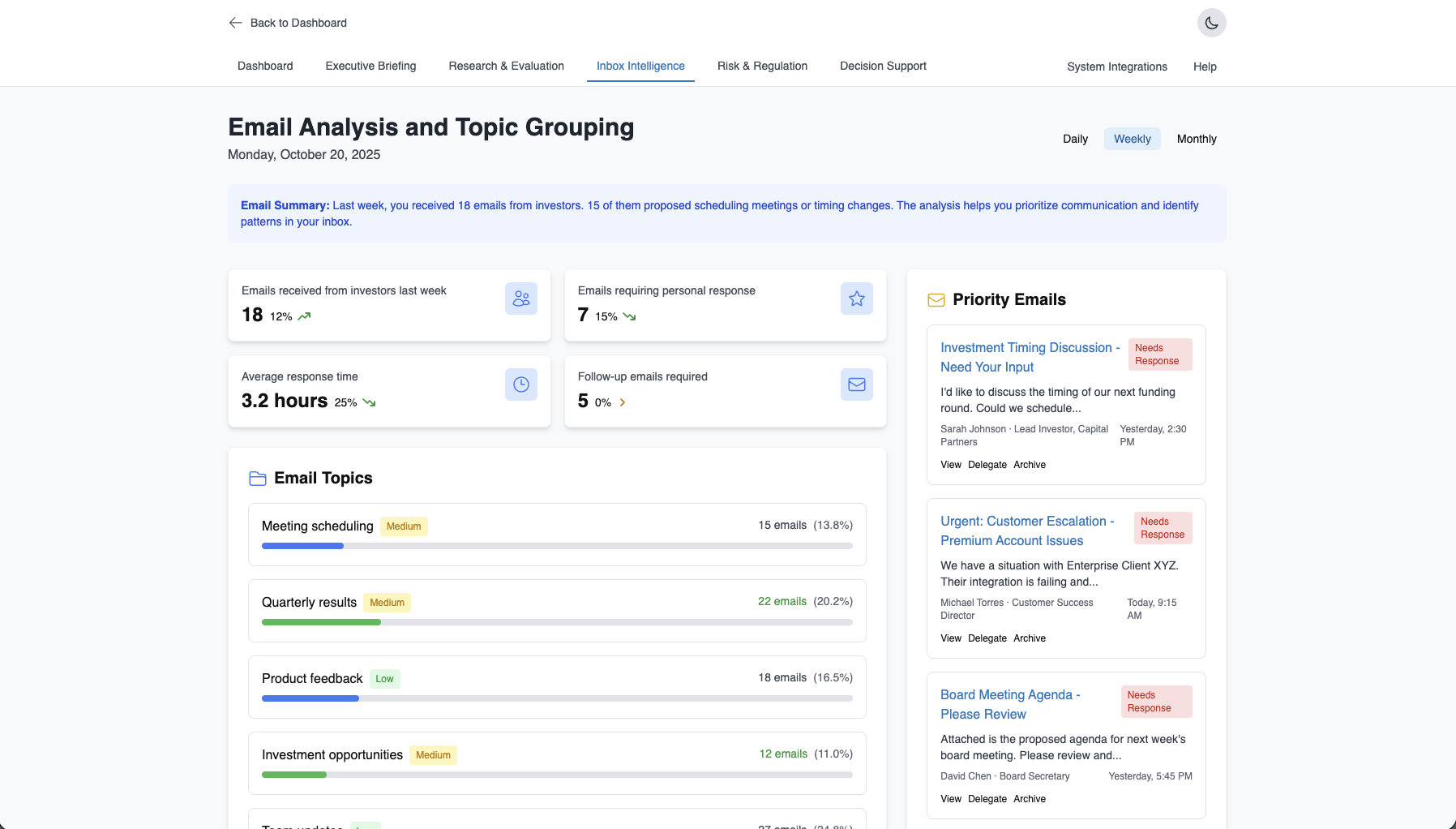Open the Investment Timing Discussion email
The image size is (1456, 829).
pos(1029,357)
